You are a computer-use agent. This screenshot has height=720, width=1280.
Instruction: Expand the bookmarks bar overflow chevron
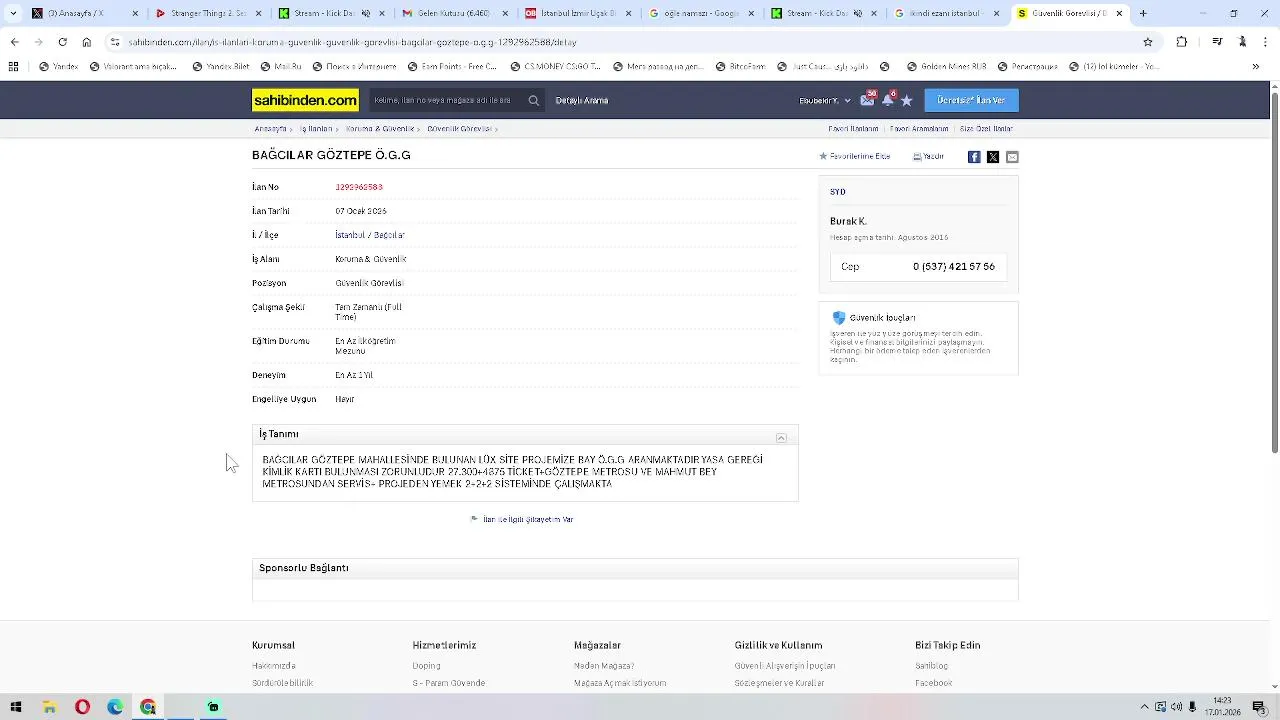click(x=1256, y=67)
